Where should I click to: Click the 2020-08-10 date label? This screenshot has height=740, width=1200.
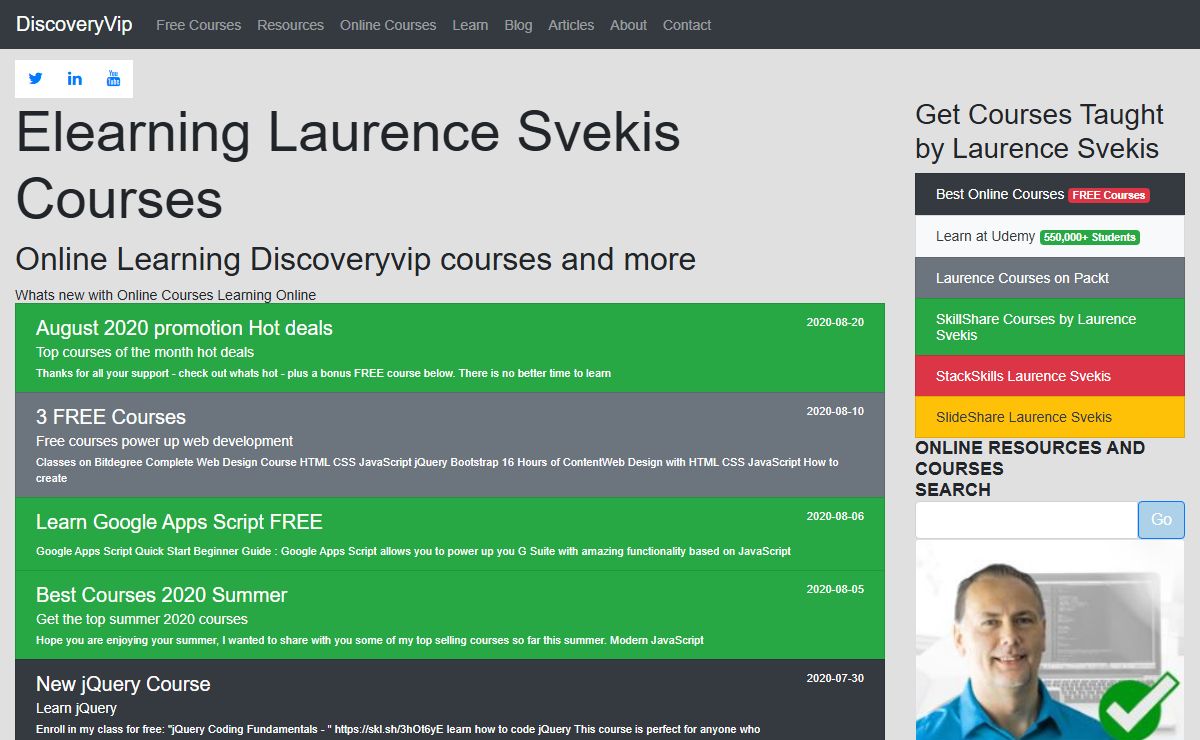(x=835, y=411)
